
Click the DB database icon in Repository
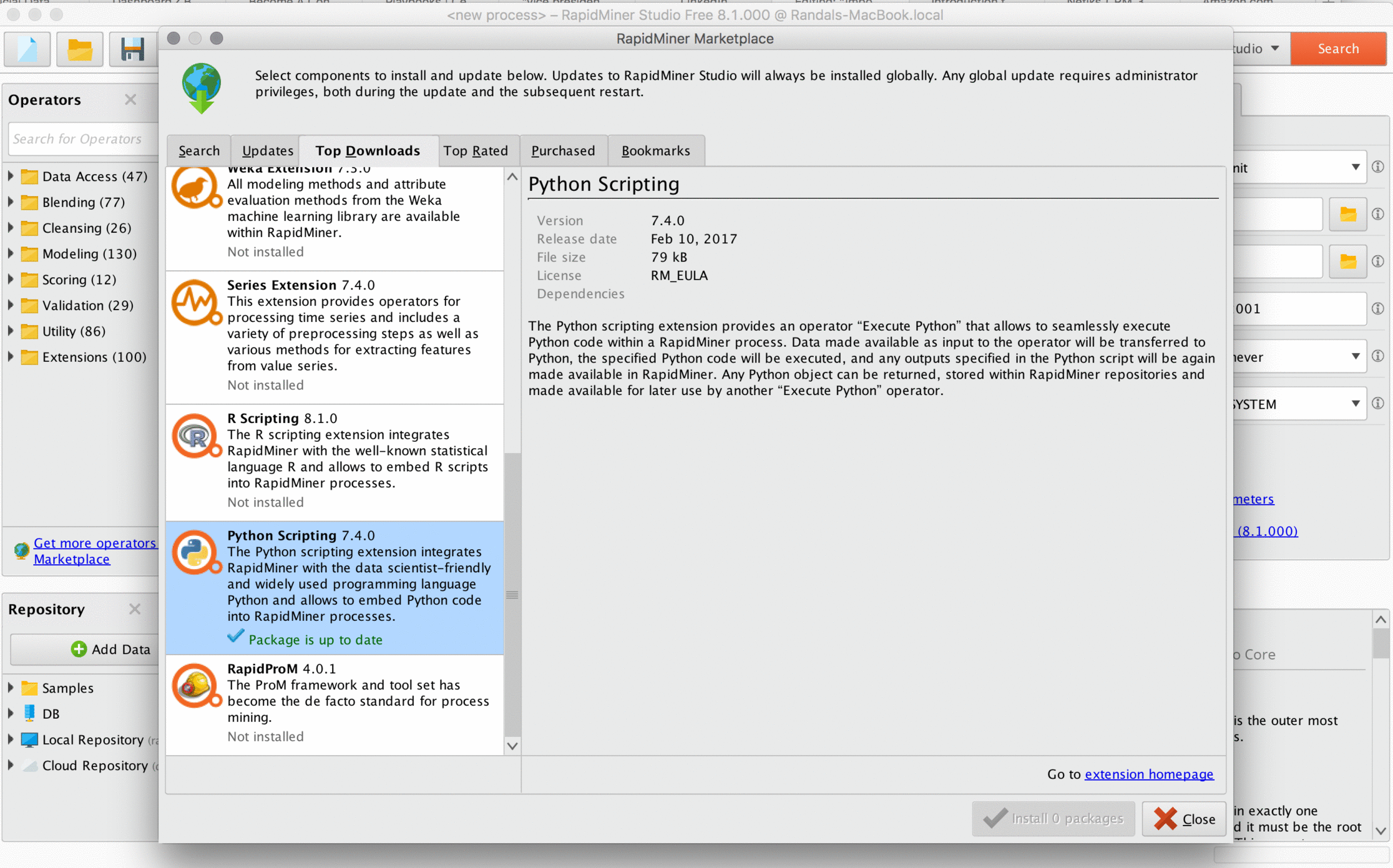(x=29, y=713)
